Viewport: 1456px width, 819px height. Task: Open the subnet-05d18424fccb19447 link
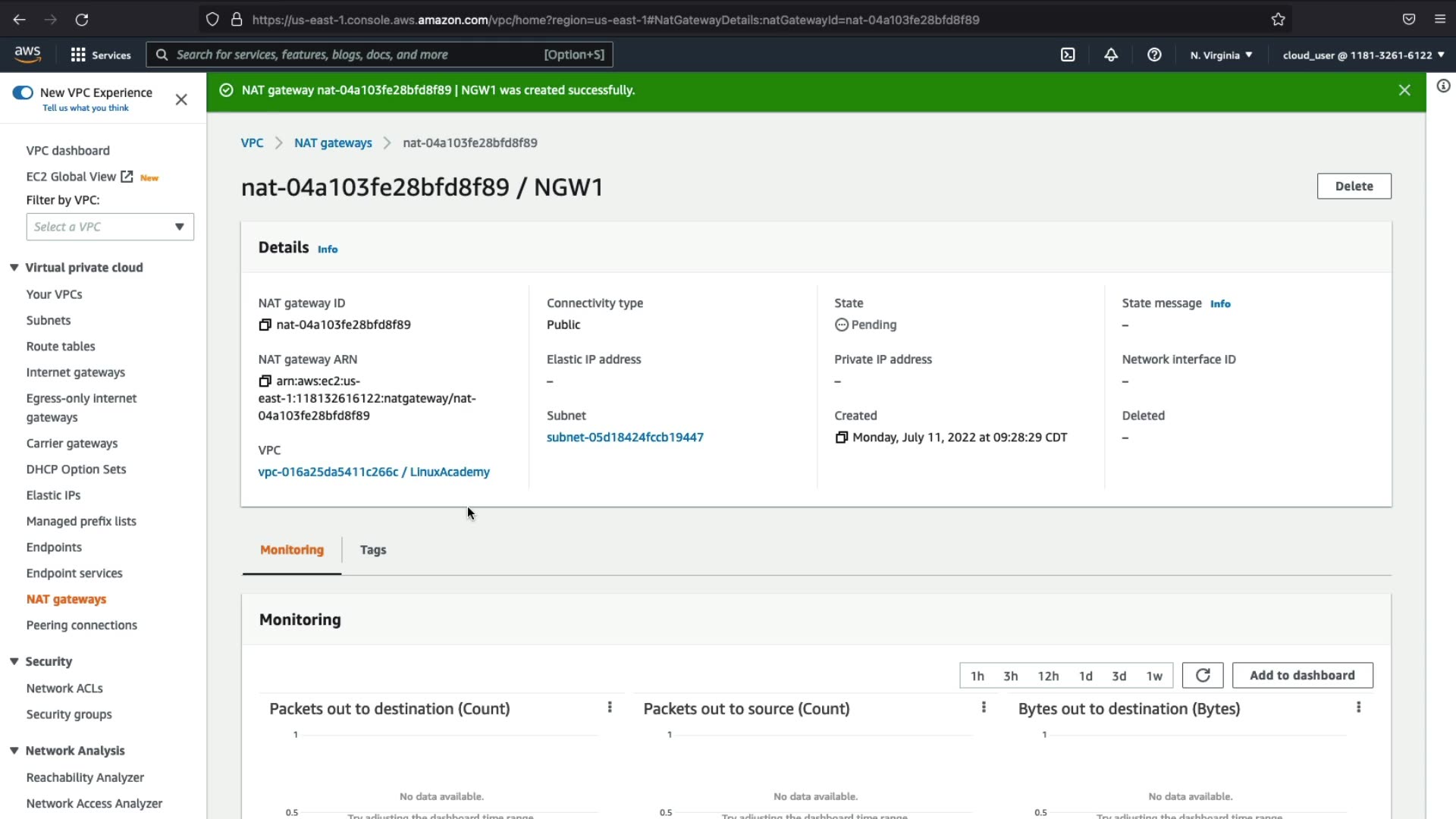click(625, 438)
